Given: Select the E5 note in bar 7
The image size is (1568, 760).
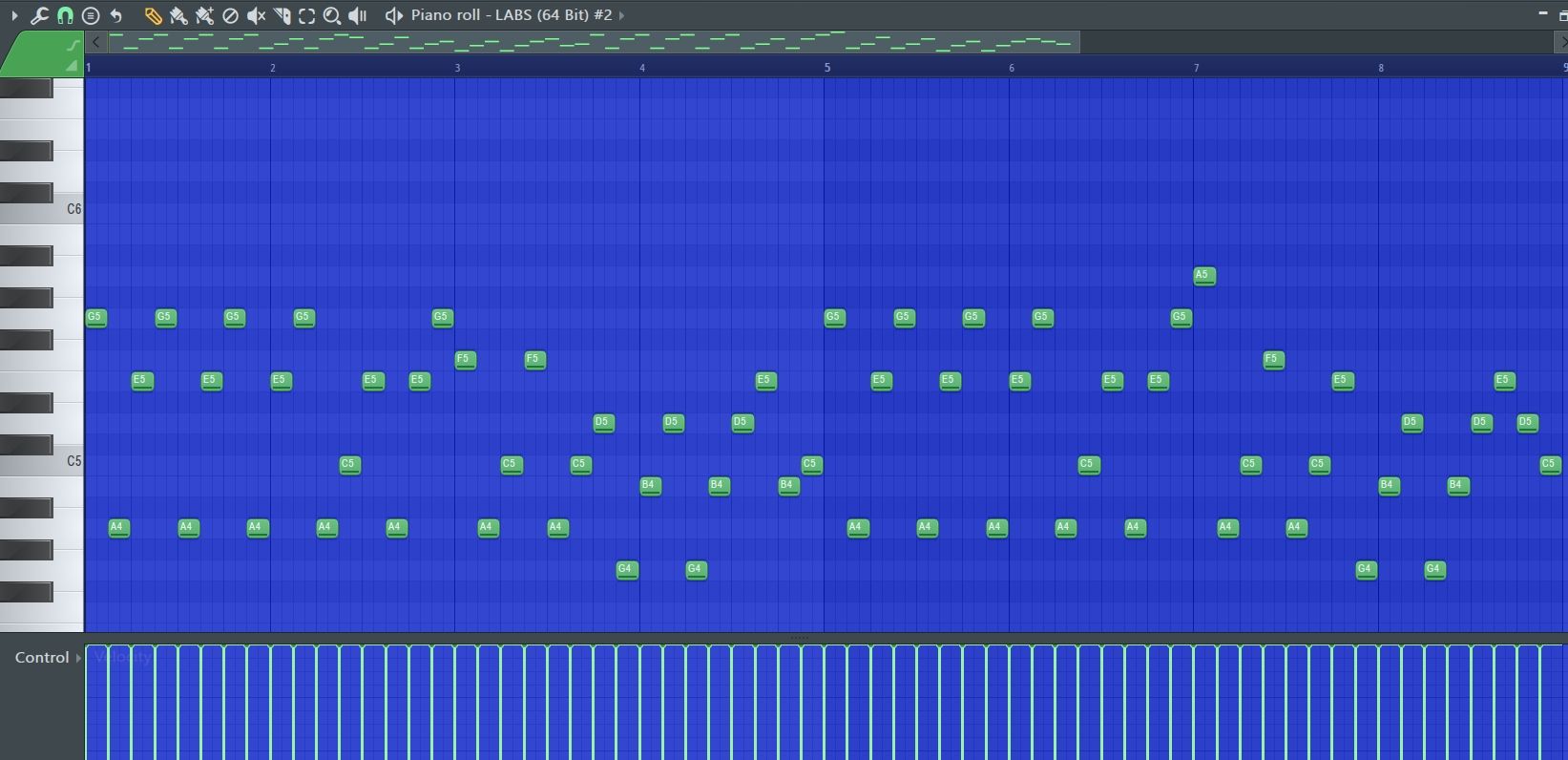Looking at the screenshot, I should (1343, 381).
